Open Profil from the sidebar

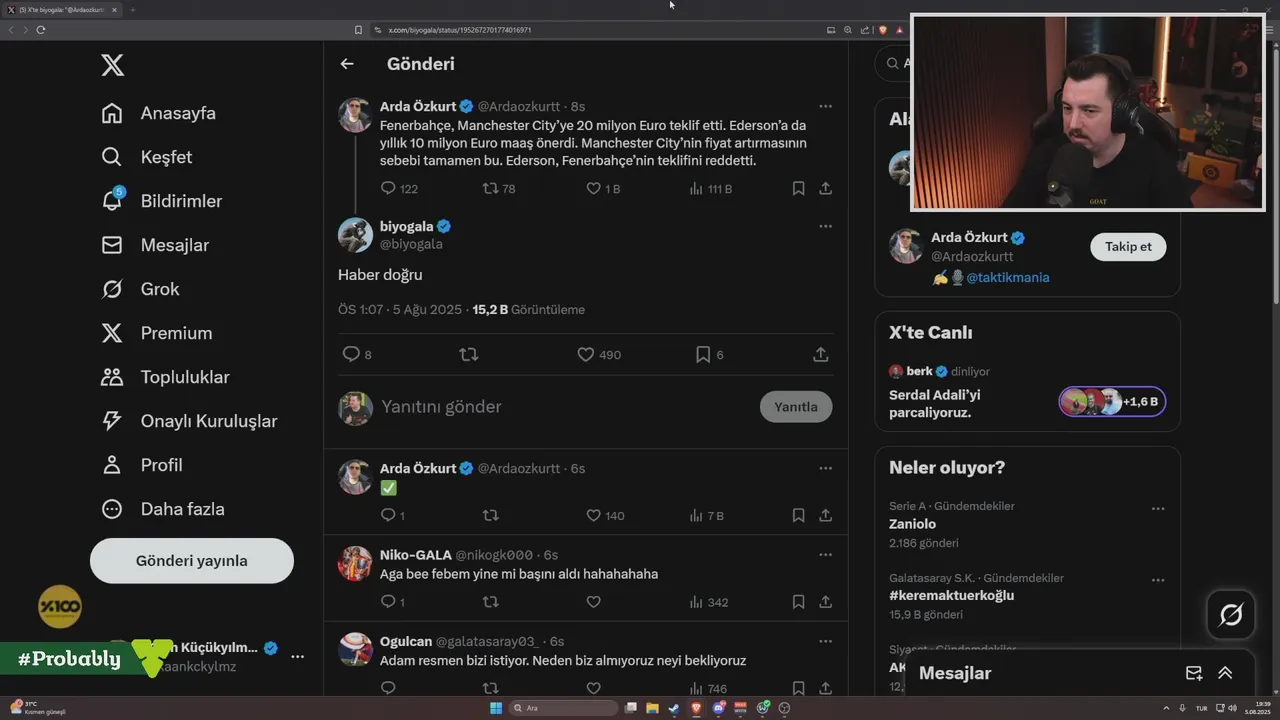click(x=142, y=465)
